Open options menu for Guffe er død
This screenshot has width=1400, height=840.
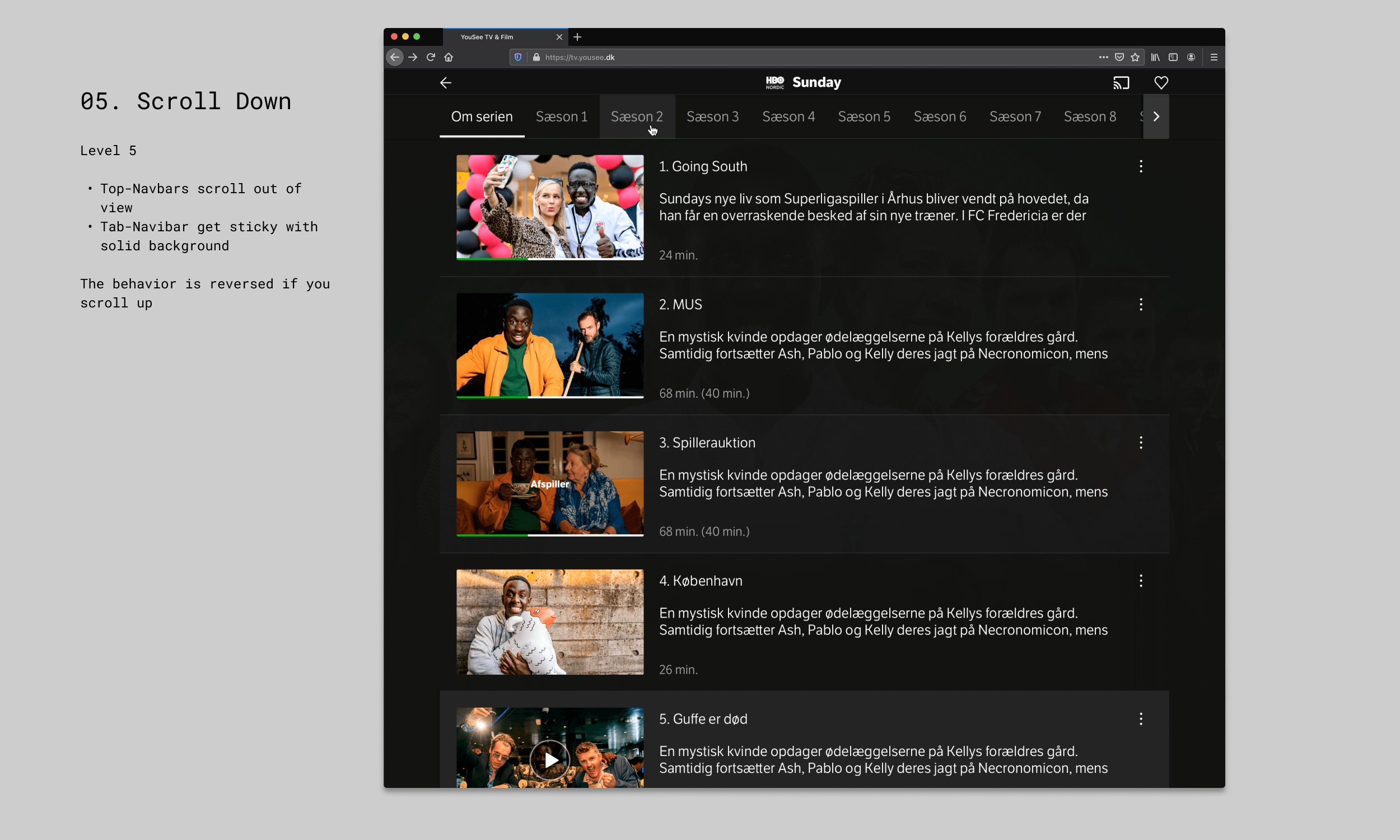[x=1141, y=719]
